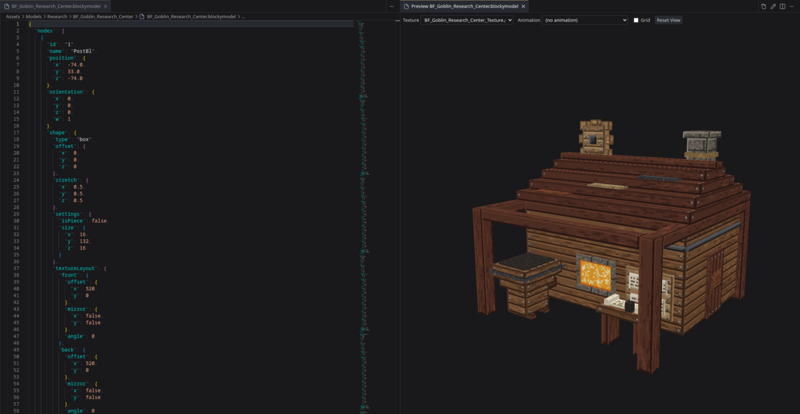This screenshot has width=800, height=414.
Task: Close the BF_Goblin_Research_Center.blockymodel editor tab
Action: click(106, 7)
